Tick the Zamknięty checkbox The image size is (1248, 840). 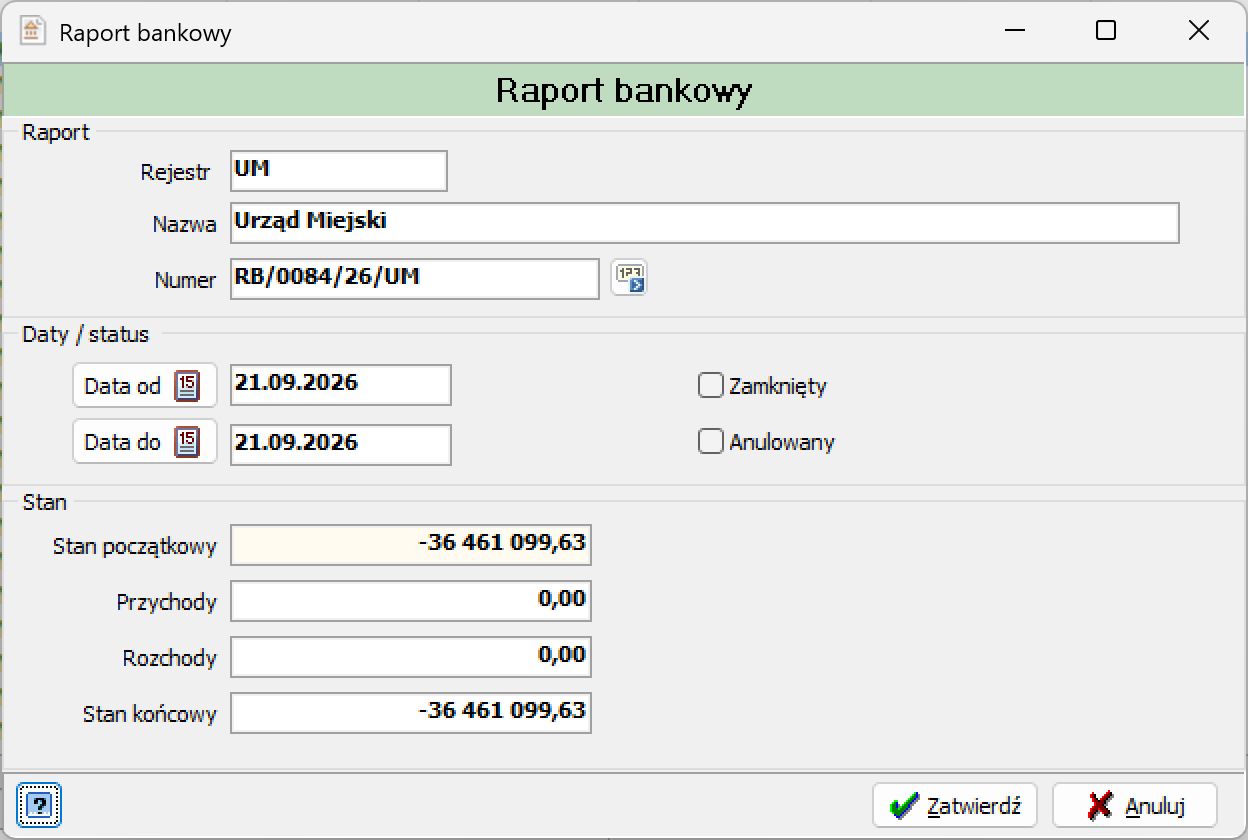pos(710,386)
